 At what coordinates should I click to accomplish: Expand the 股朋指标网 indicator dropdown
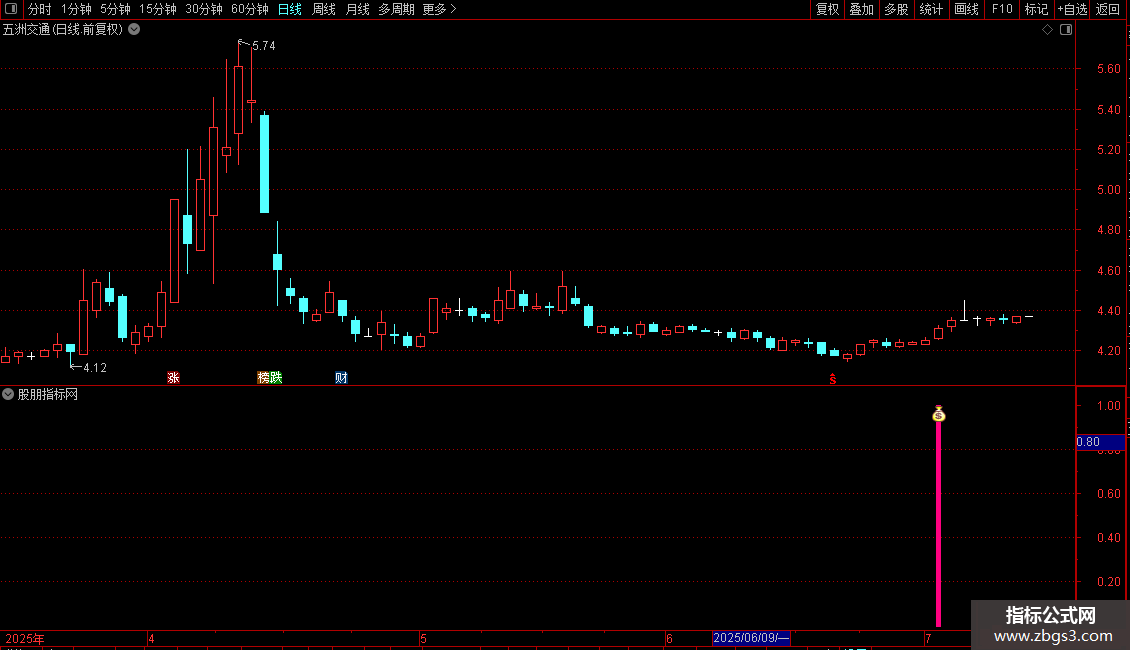point(8,394)
